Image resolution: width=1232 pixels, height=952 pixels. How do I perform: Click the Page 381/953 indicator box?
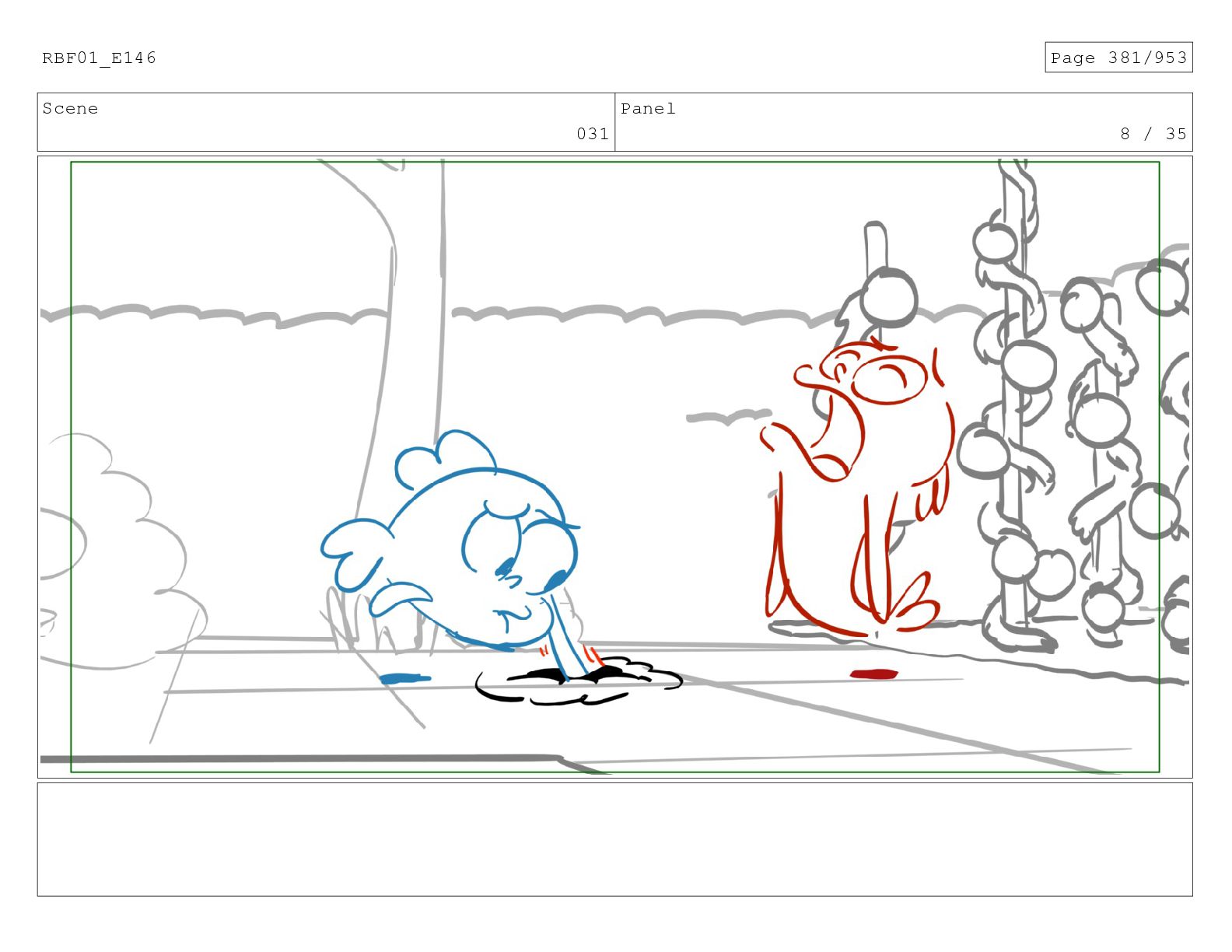click(x=1118, y=58)
